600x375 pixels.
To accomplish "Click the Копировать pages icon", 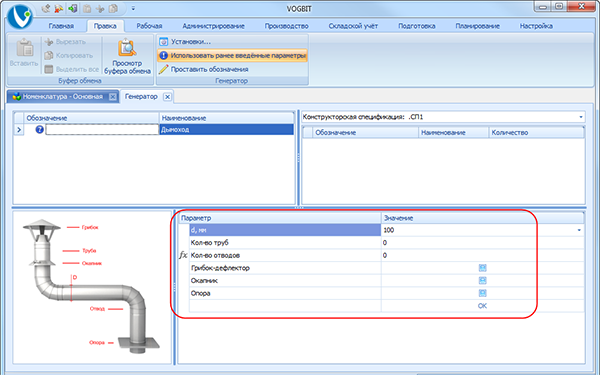I will pos(49,55).
